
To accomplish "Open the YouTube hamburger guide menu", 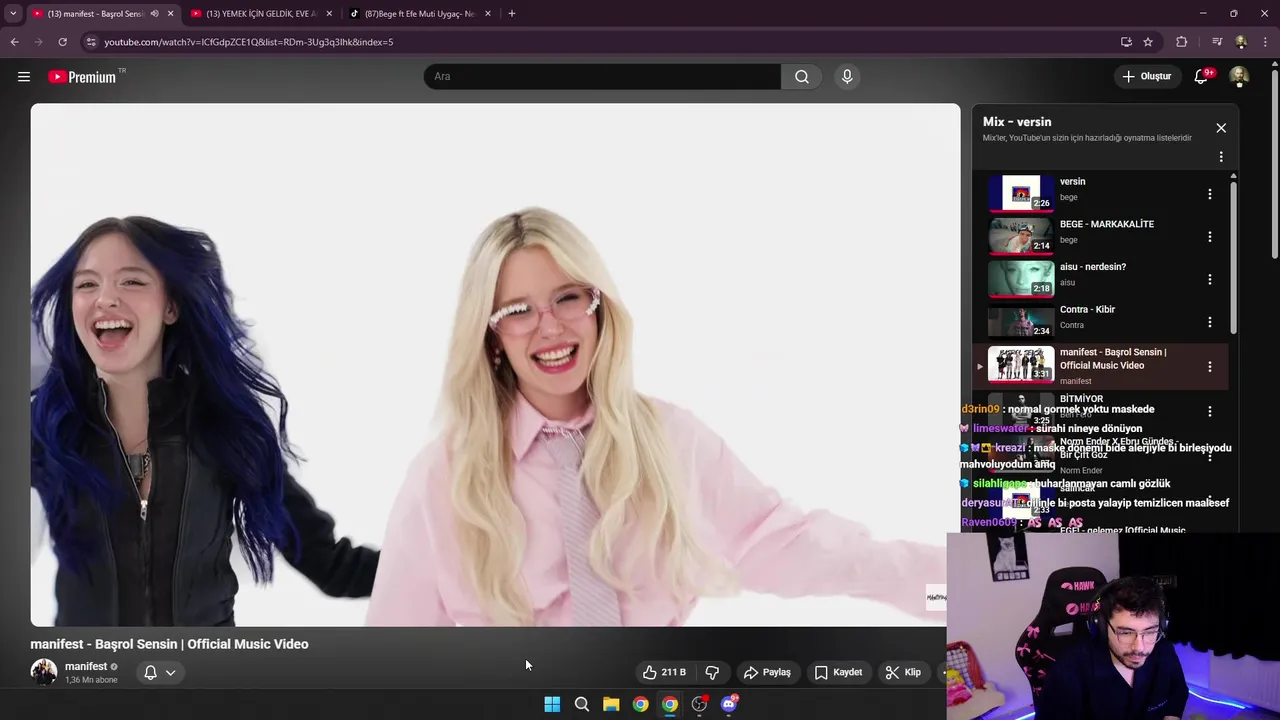I will 24,76.
